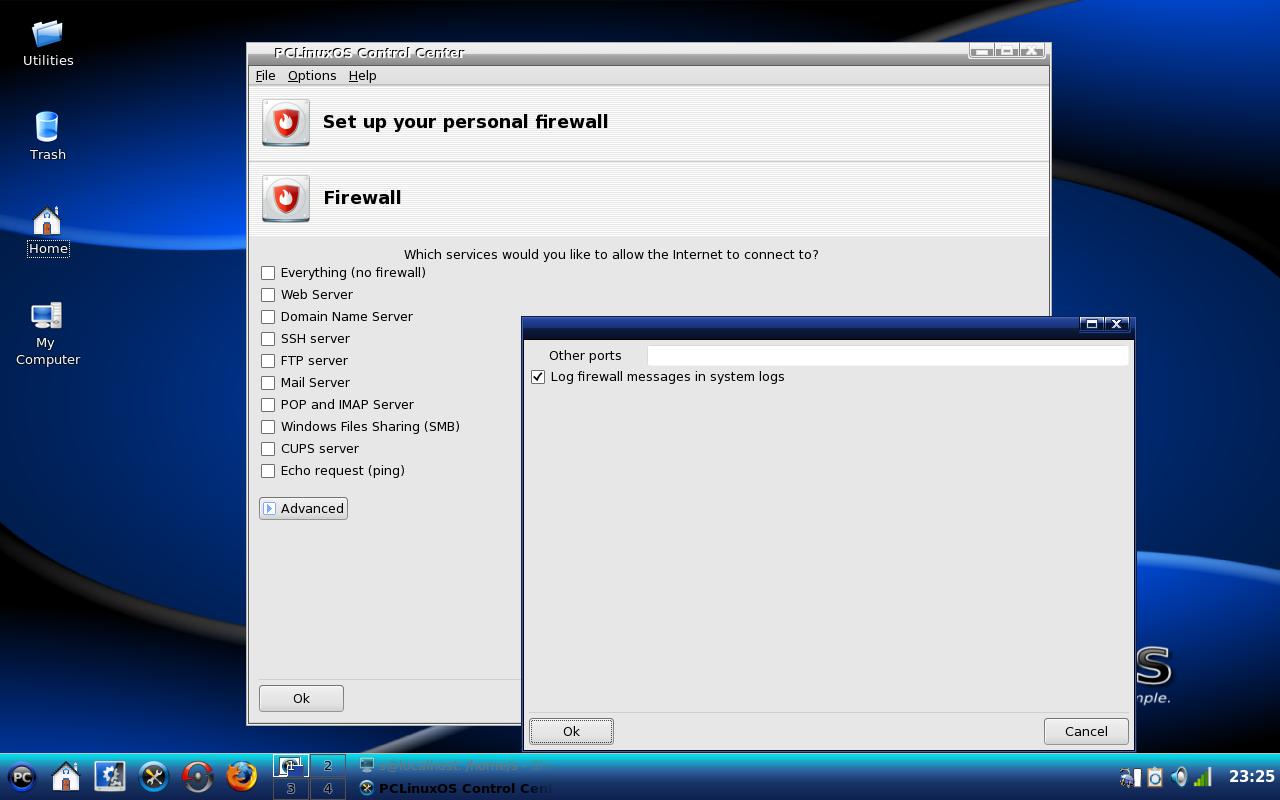Switch to virtual desktop 1
The image size is (1280, 800).
[x=291, y=766]
